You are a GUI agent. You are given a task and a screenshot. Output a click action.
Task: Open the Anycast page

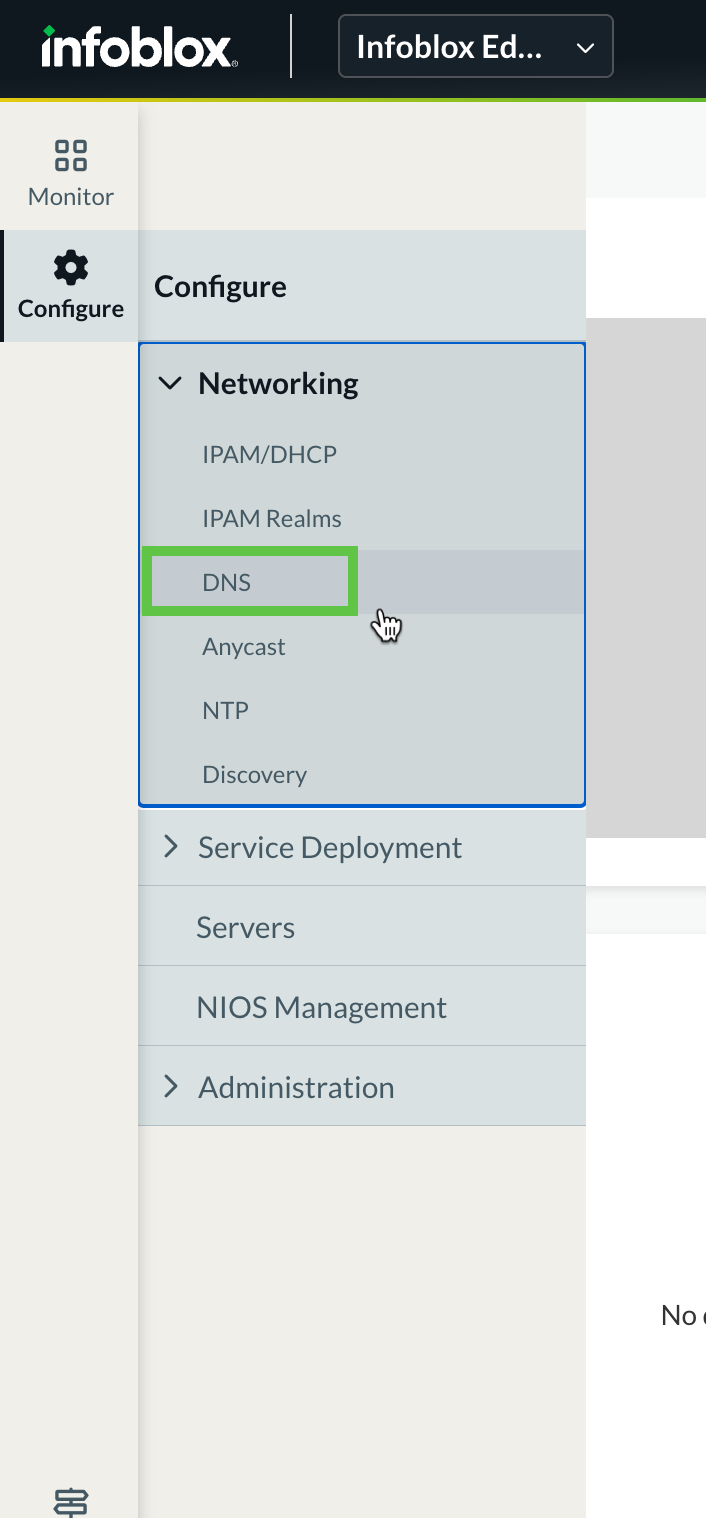[x=244, y=647]
